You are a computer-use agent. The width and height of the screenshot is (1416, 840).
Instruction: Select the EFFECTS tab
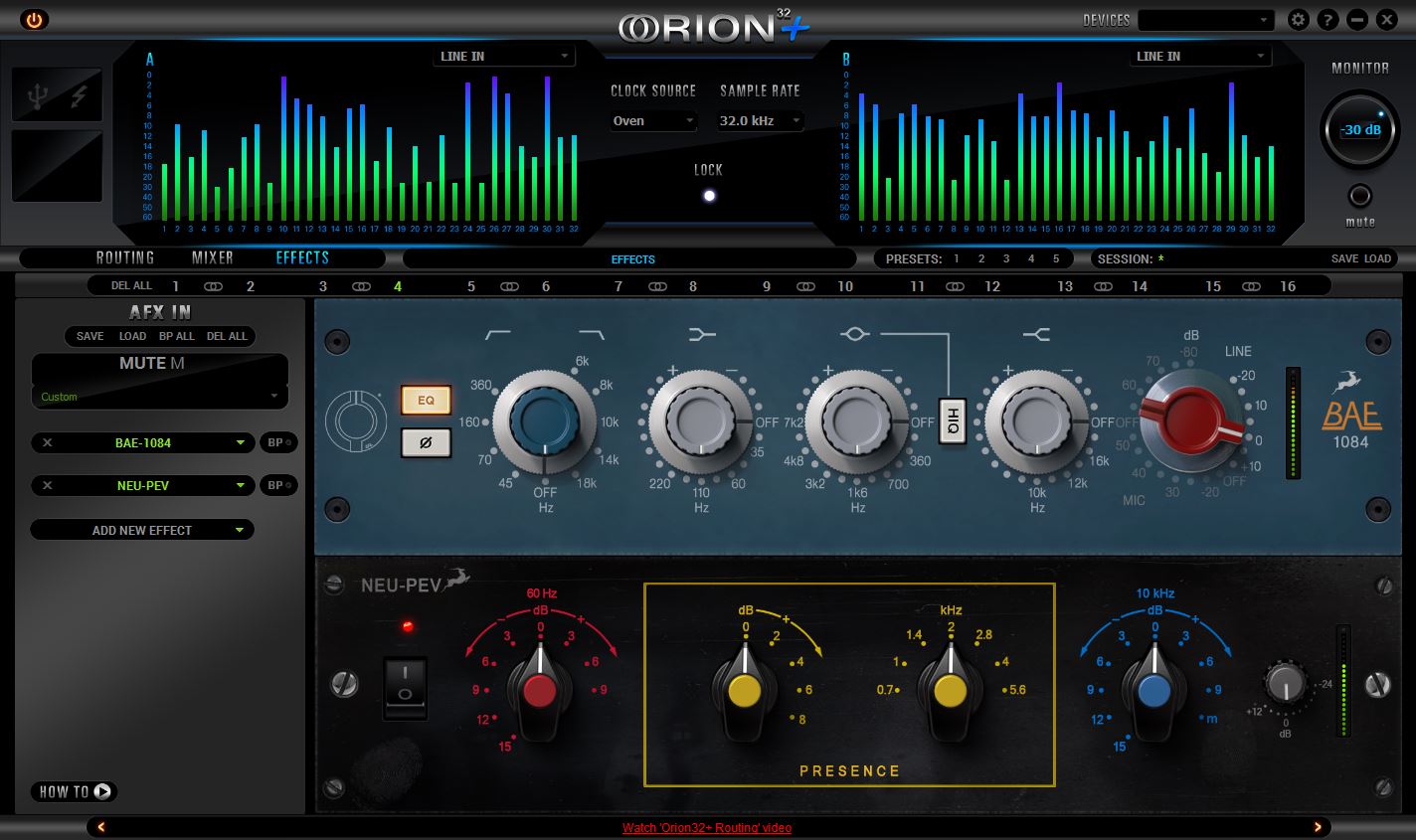(302, 257)
